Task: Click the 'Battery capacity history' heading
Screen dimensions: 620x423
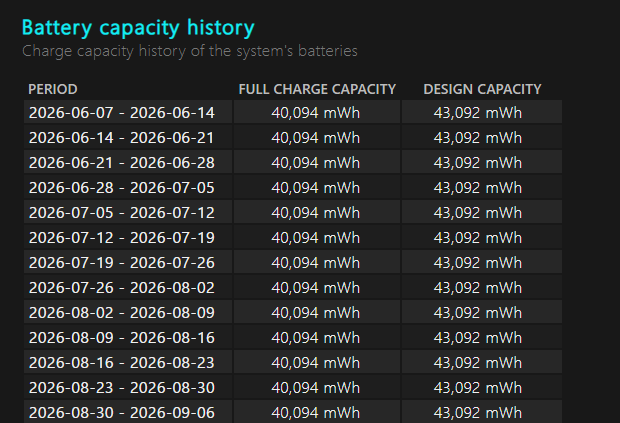Action: click(138, 28)
